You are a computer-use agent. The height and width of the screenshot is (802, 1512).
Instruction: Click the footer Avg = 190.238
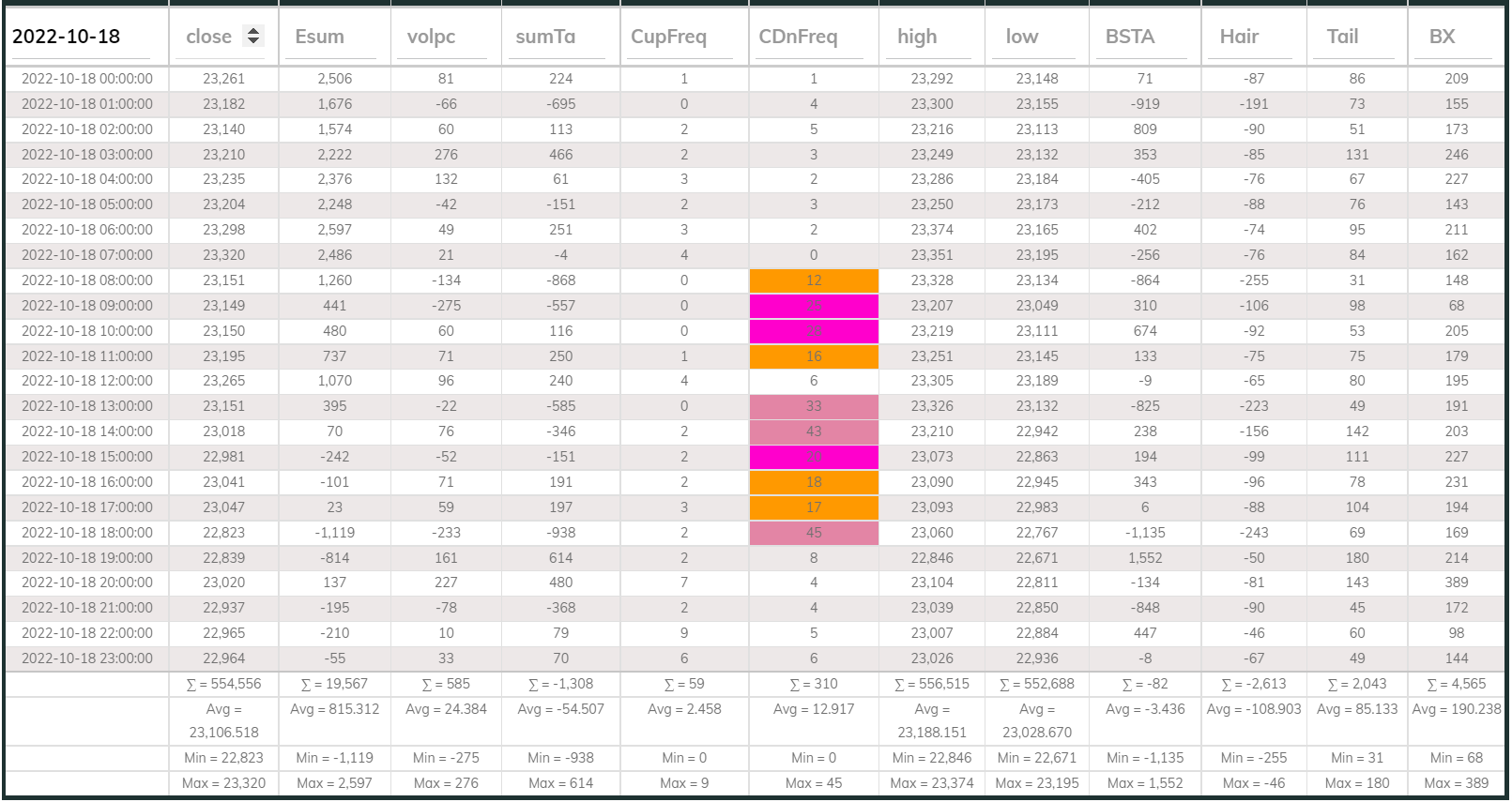[x=1457, y=709]
